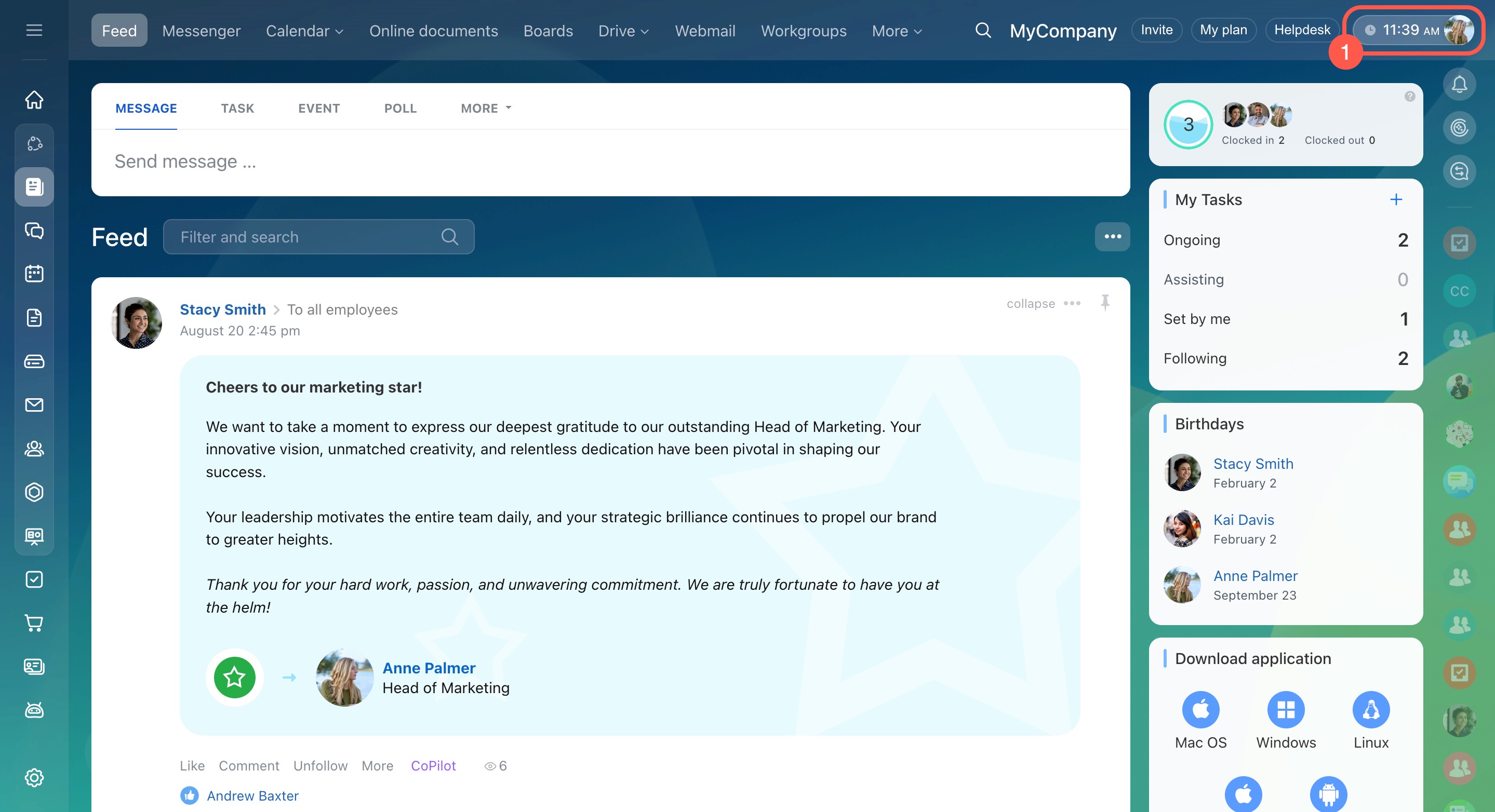Click Unfollow under the post
This screenshot has width=1495, height=812.
click(320, 766)
